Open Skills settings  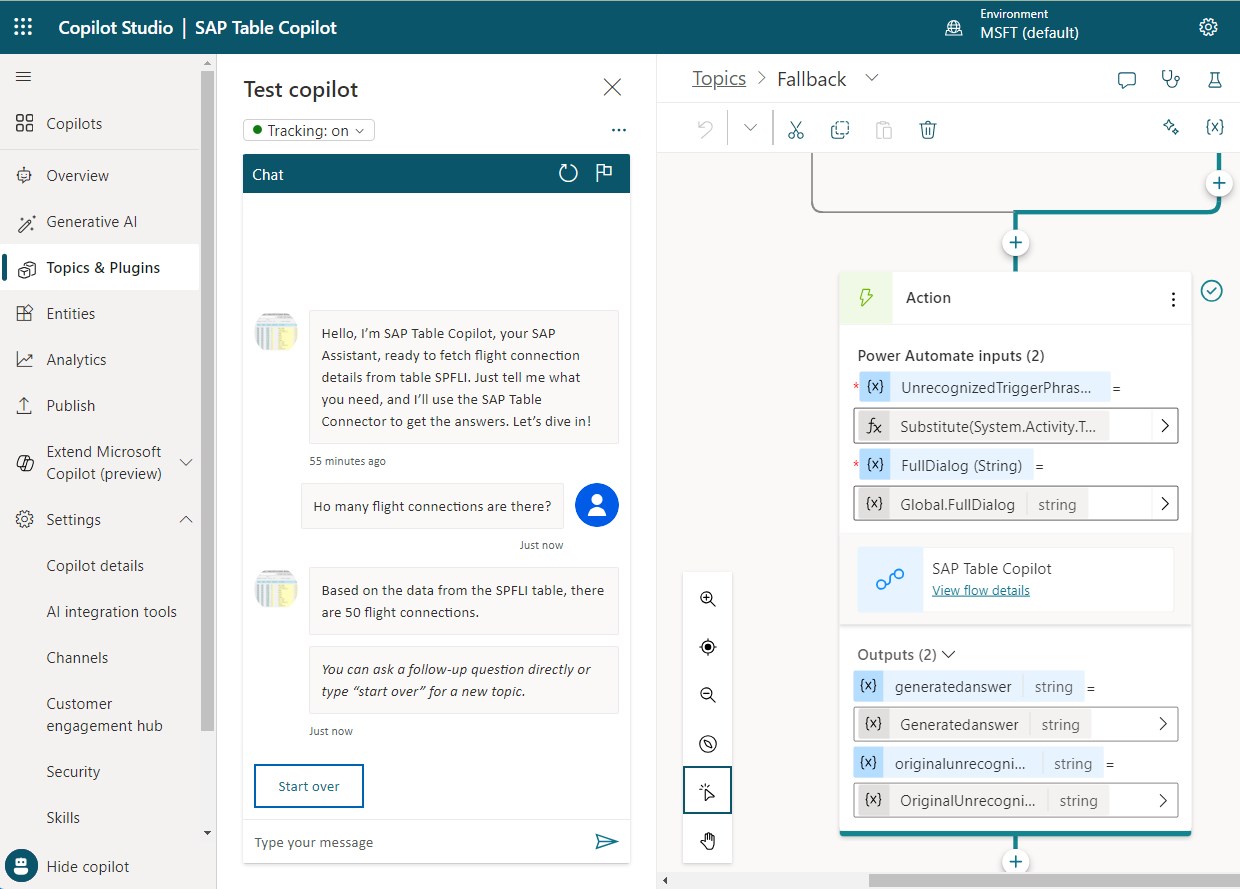(63, 818)
